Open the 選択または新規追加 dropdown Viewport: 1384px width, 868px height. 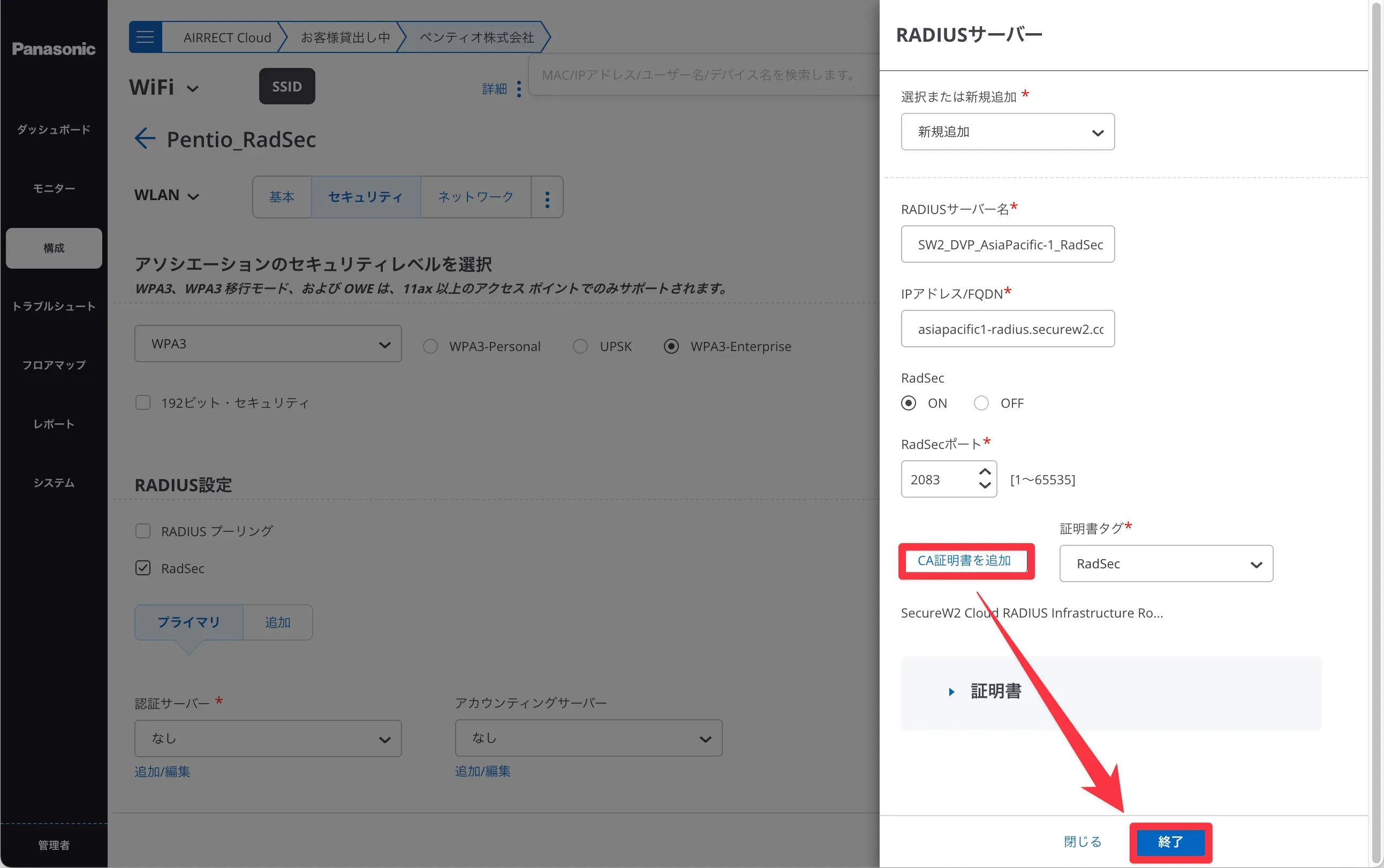point(1007,132)
